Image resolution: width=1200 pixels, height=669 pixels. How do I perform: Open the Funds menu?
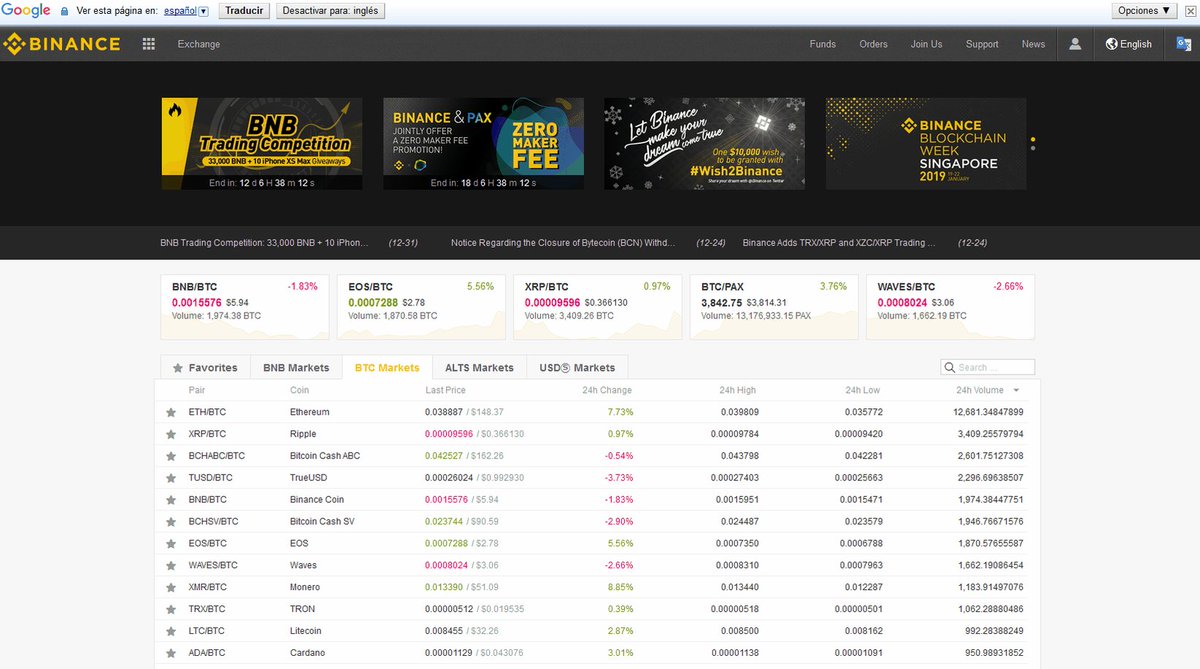(823, 44)
